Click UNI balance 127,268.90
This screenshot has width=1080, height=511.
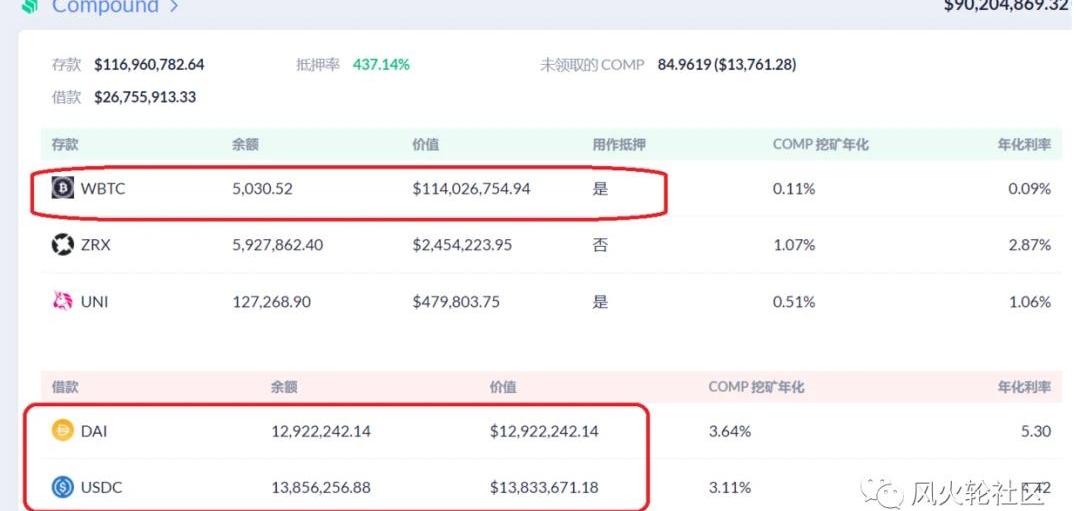(271, 302)
